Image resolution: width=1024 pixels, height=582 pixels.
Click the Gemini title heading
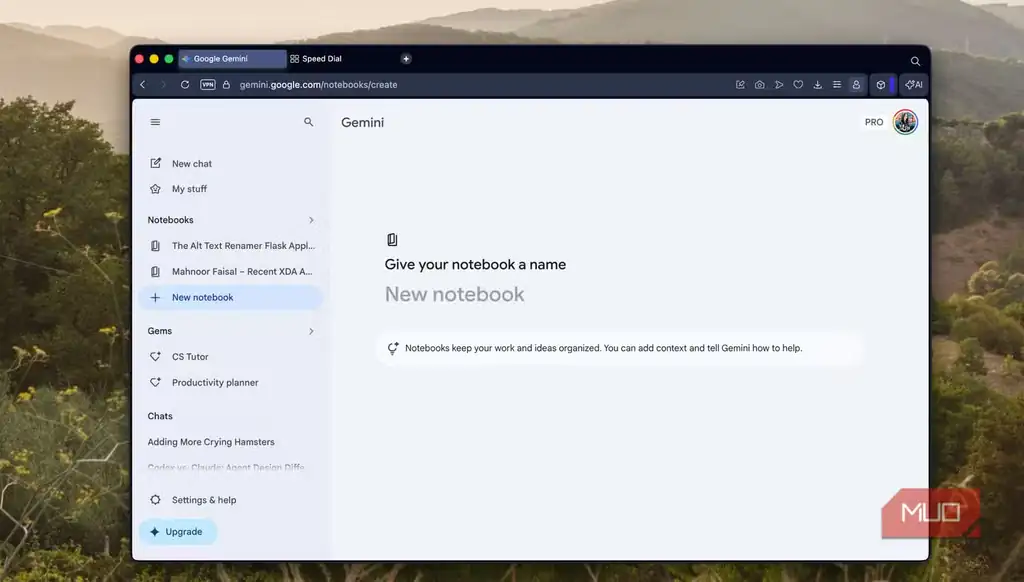click(x=362, y=122)
